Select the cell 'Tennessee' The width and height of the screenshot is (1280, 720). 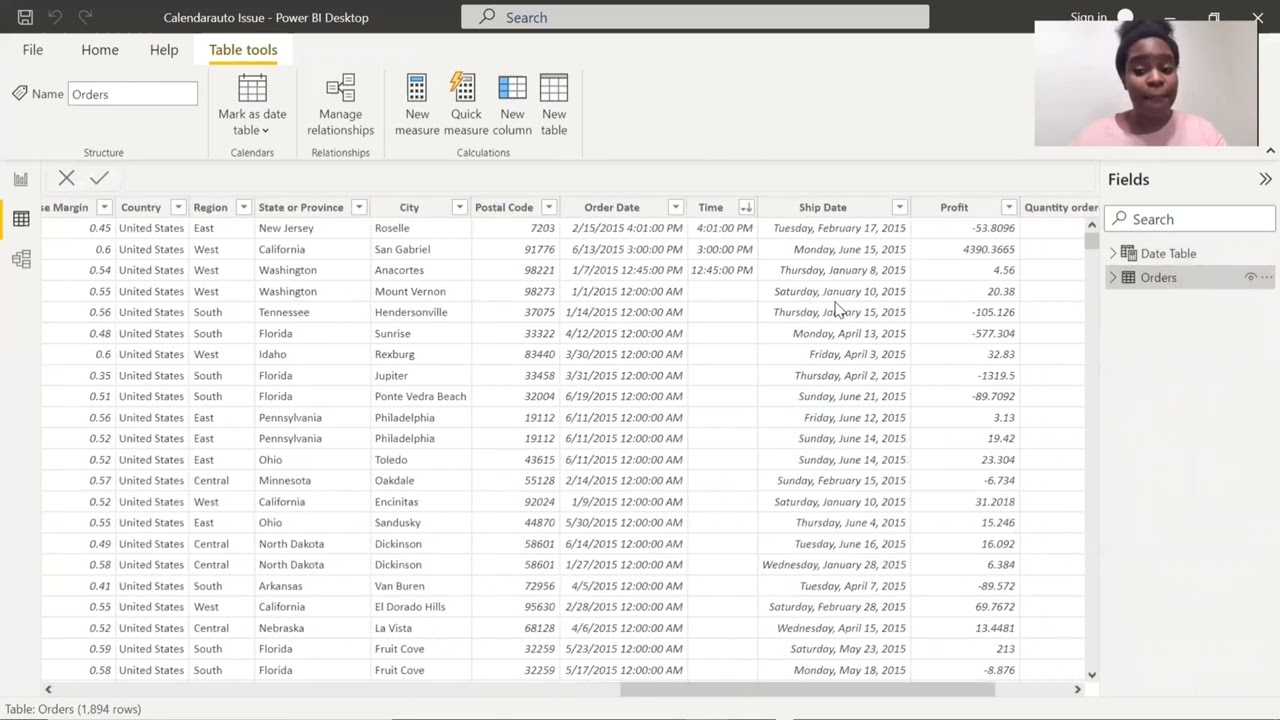coord(284,312)
